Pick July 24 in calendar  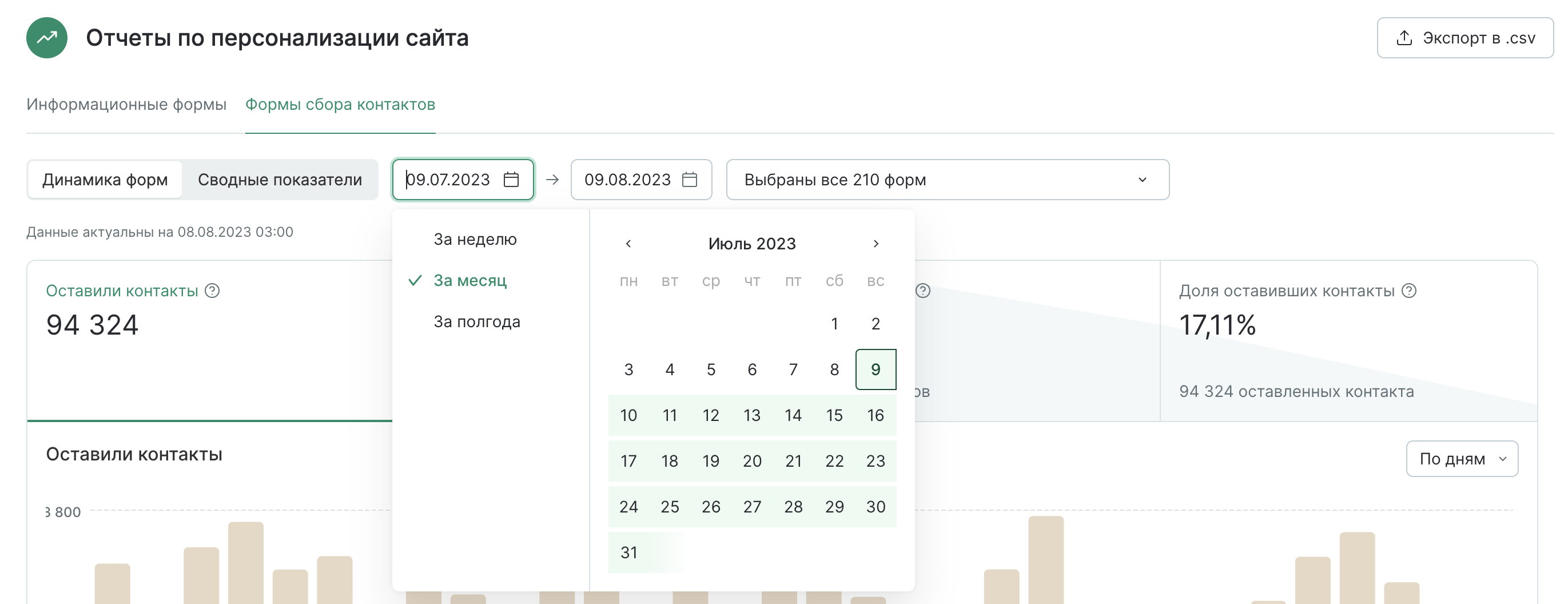[x=629, y=507]
